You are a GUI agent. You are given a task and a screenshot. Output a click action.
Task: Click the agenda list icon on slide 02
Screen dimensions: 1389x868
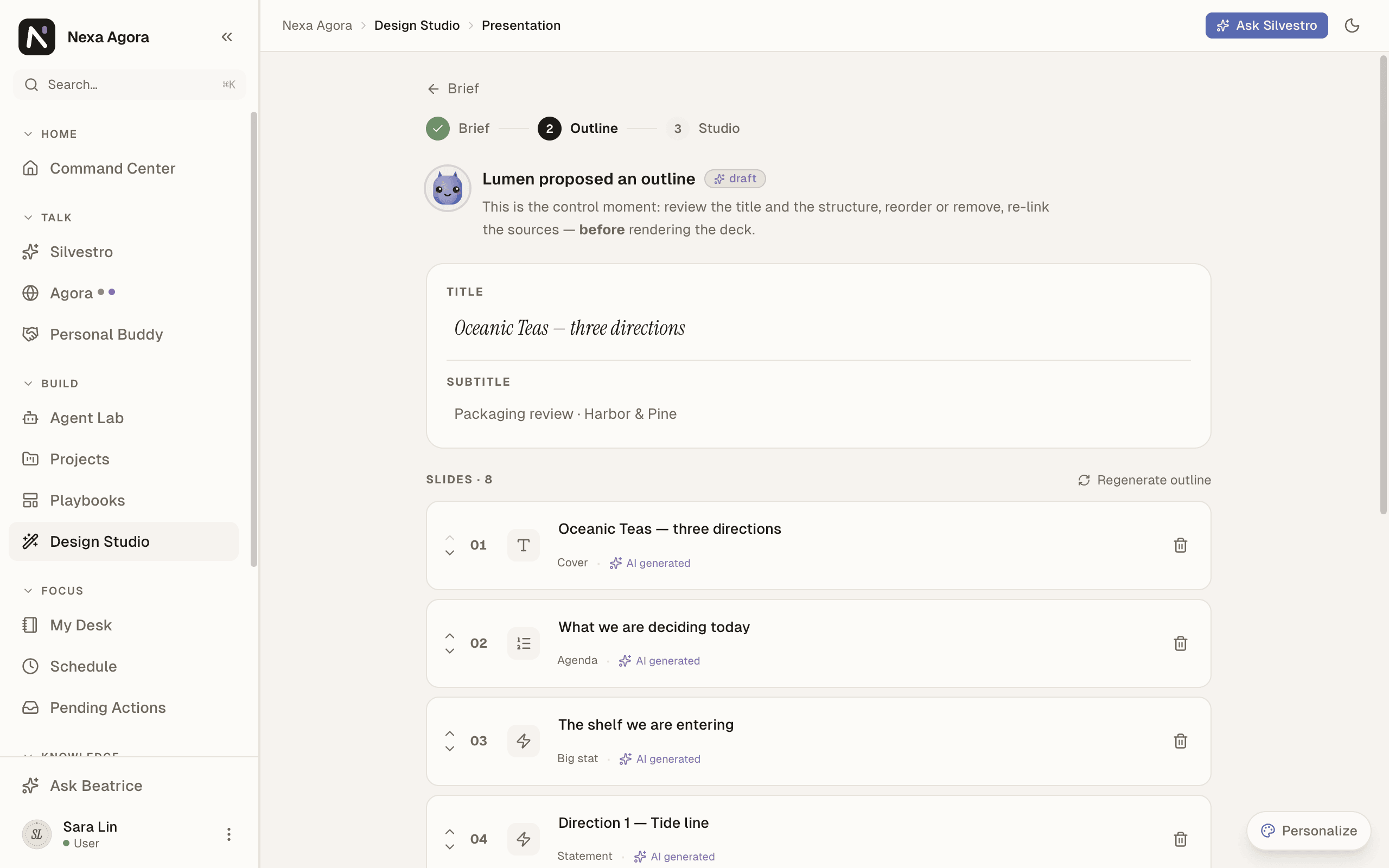[x=524, y=643]
